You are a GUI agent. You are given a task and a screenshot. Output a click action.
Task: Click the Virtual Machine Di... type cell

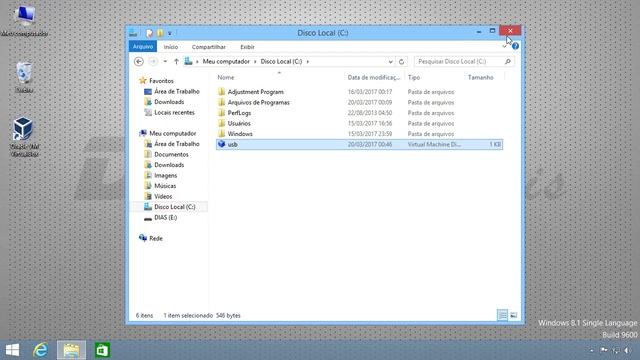(x=434, y=144)
